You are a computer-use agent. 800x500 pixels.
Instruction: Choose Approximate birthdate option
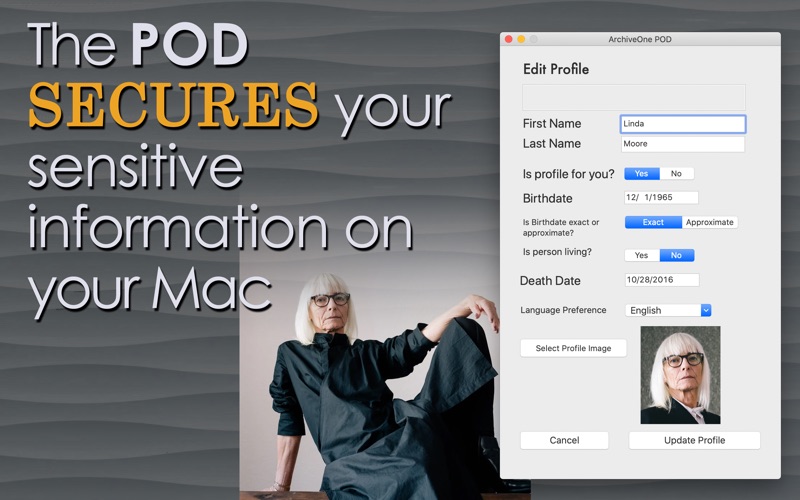pos(710,222)
